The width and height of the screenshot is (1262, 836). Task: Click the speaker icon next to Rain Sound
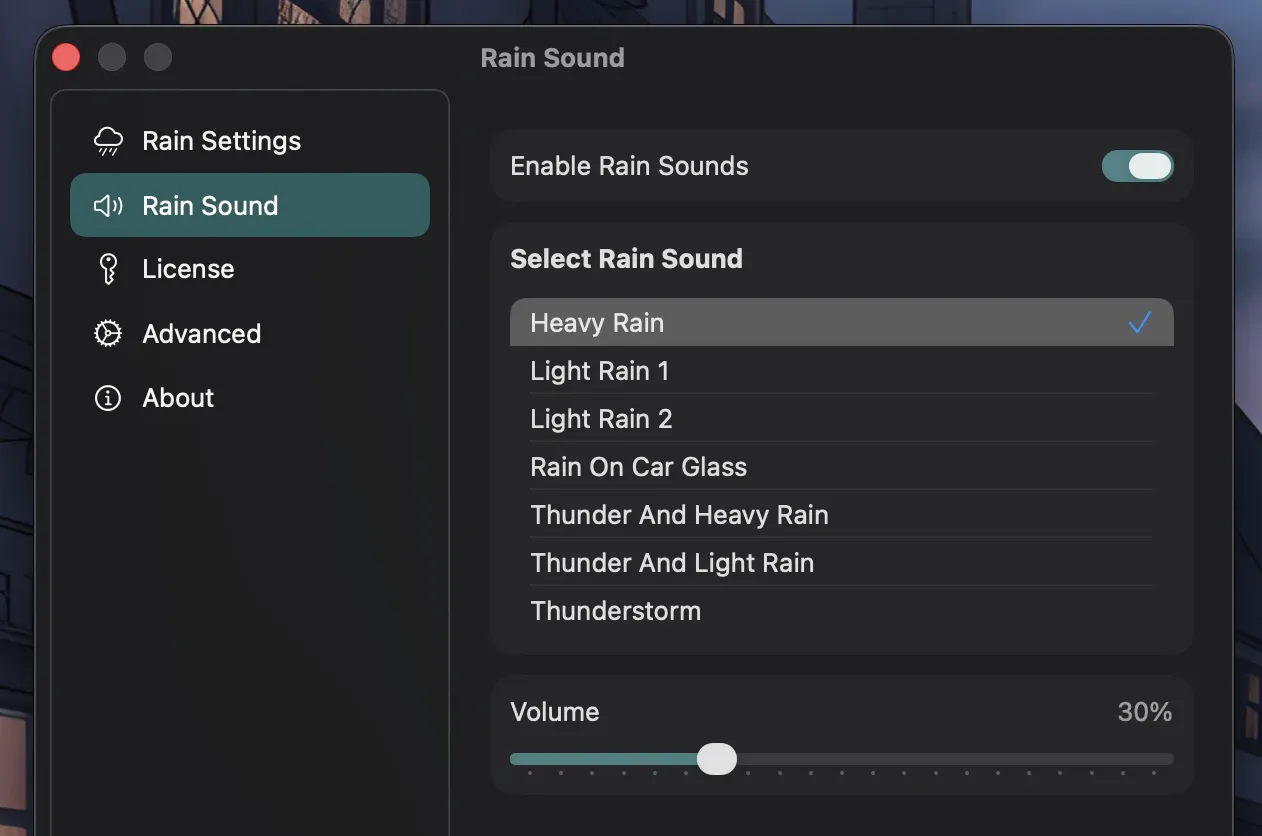(107, 205)
